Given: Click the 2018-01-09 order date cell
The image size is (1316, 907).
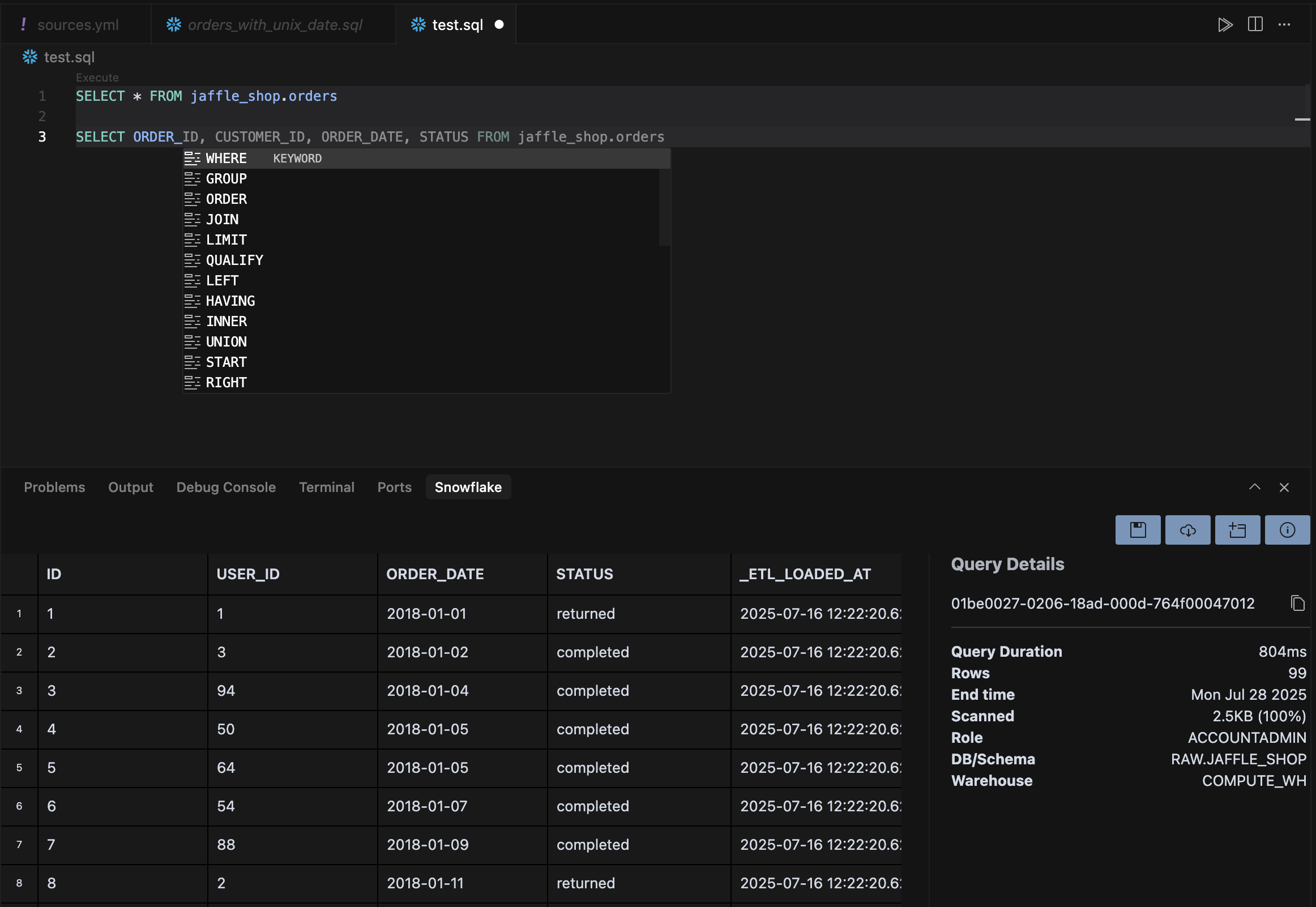Looking at the screenshot, I should pos(462,845).
